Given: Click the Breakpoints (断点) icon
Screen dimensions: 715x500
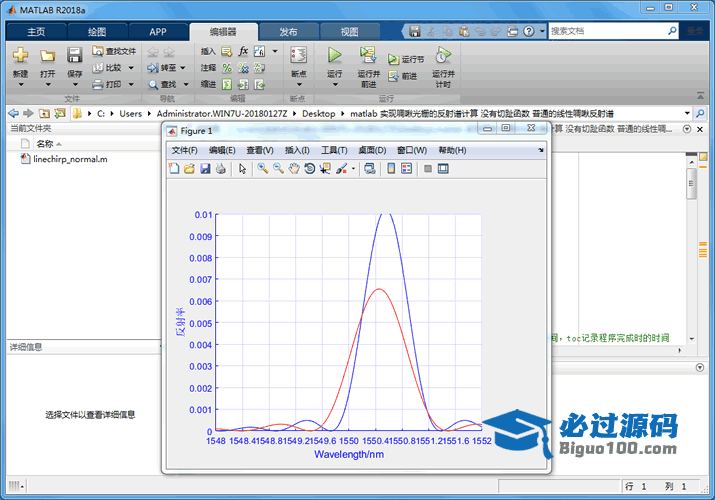Looking at the screenshot, I should click(x=299, y=56).
